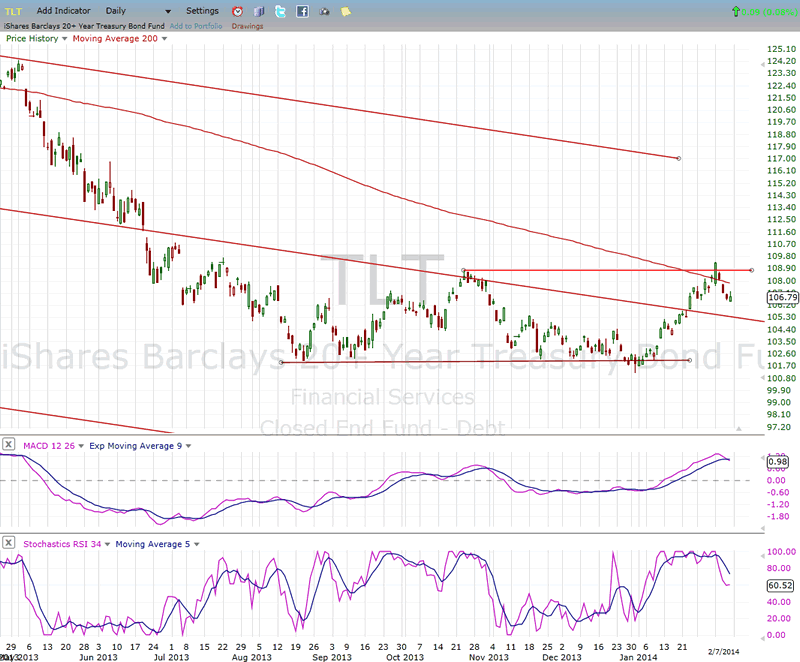This screenshot has height=662, width=800.
Task: Close the Stochastics RSI panel
Action: 8,544
